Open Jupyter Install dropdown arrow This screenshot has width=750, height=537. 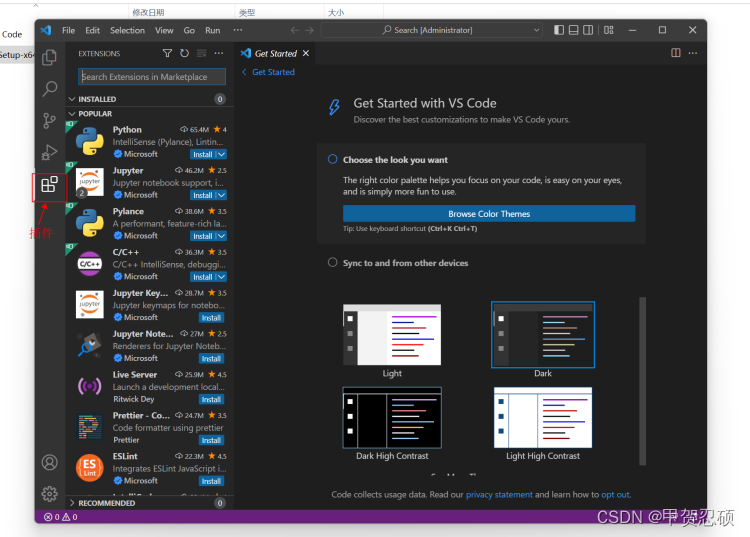(221, 195)
